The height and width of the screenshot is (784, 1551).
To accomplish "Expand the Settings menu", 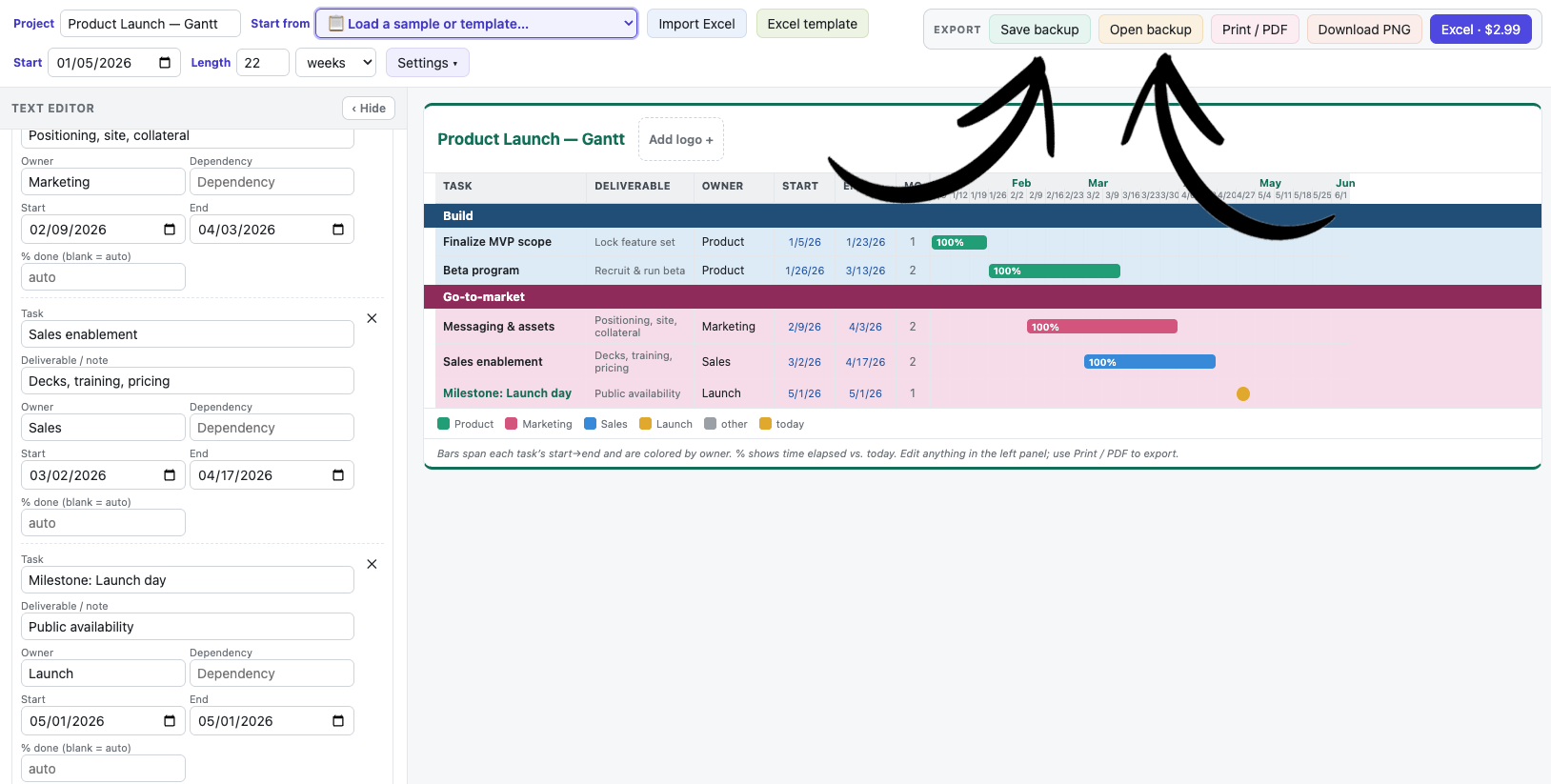I will tap(427, 63).
